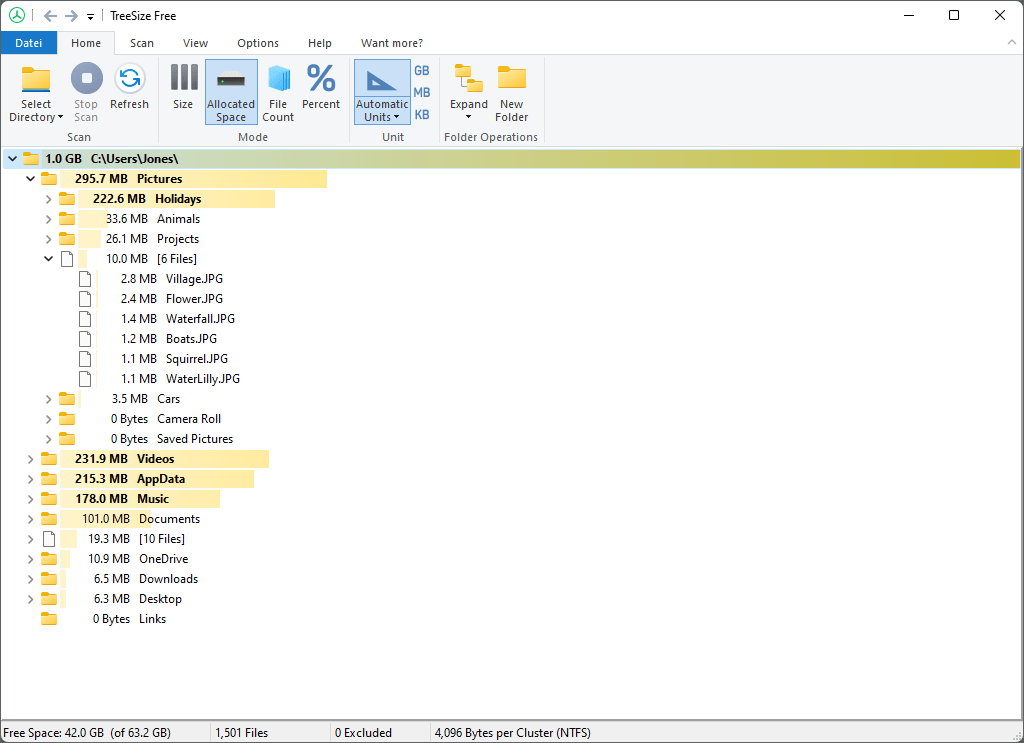Image resolution: width=1024 pixels, height=743 pixels.
Task: Click the Datei tab
Action: (x=29, y=43)
